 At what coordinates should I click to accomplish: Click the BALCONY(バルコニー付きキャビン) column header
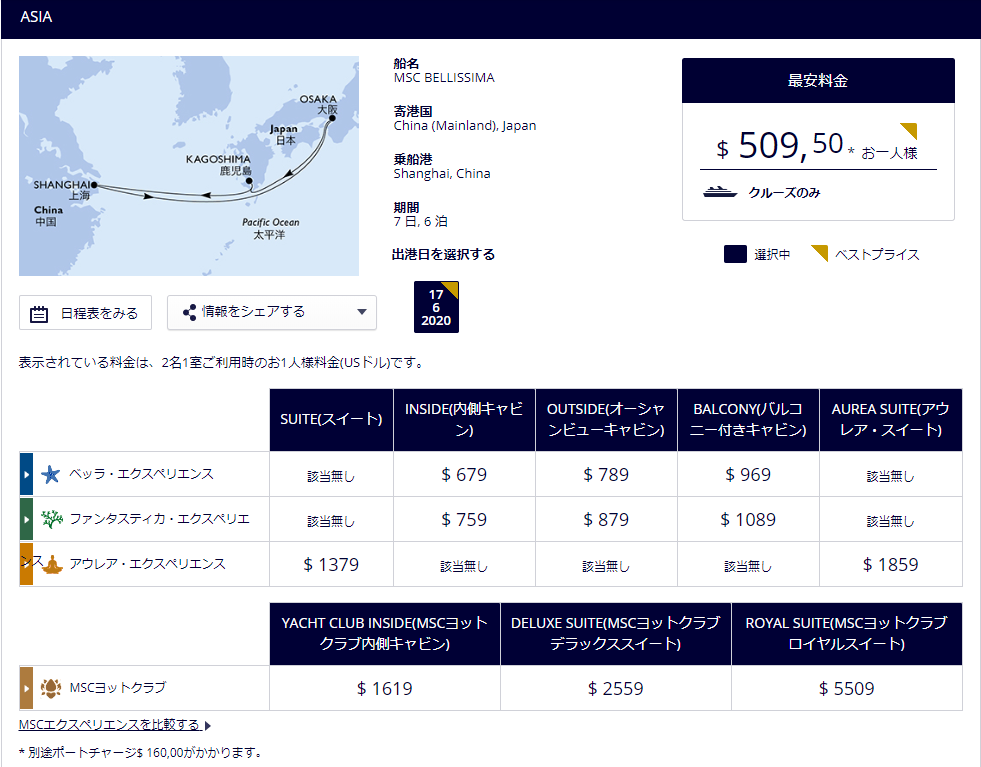(748, 420)
